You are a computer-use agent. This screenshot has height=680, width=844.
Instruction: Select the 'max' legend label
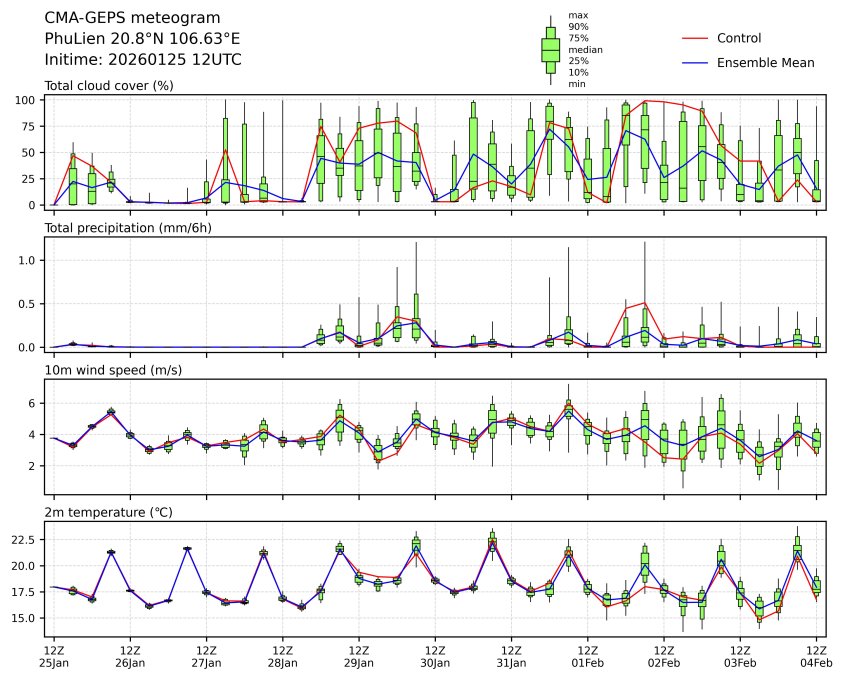576,15
